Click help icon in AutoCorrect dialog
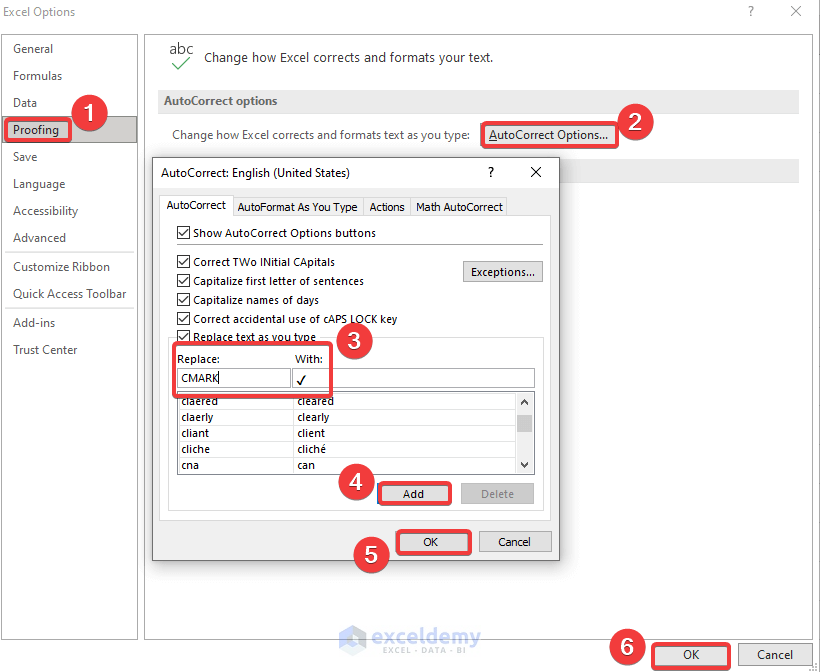Screen dimensions: 820x672 click(x=491, y=172)
